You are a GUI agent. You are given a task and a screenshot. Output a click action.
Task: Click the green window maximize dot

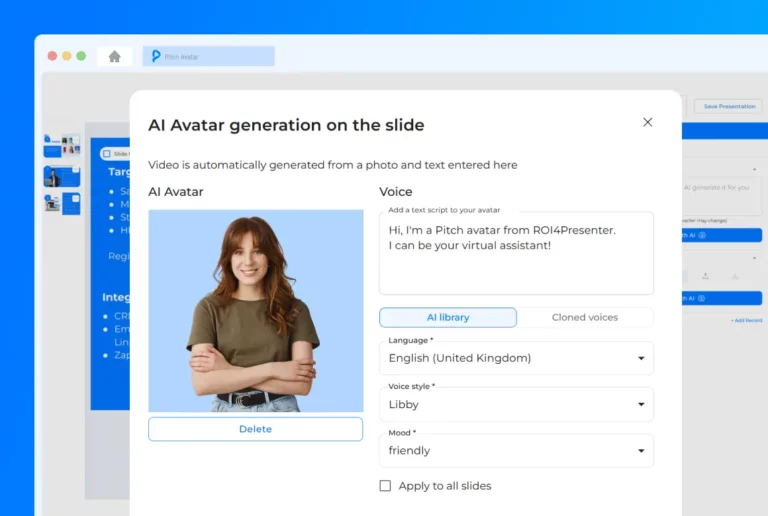(x=81, y=56)
